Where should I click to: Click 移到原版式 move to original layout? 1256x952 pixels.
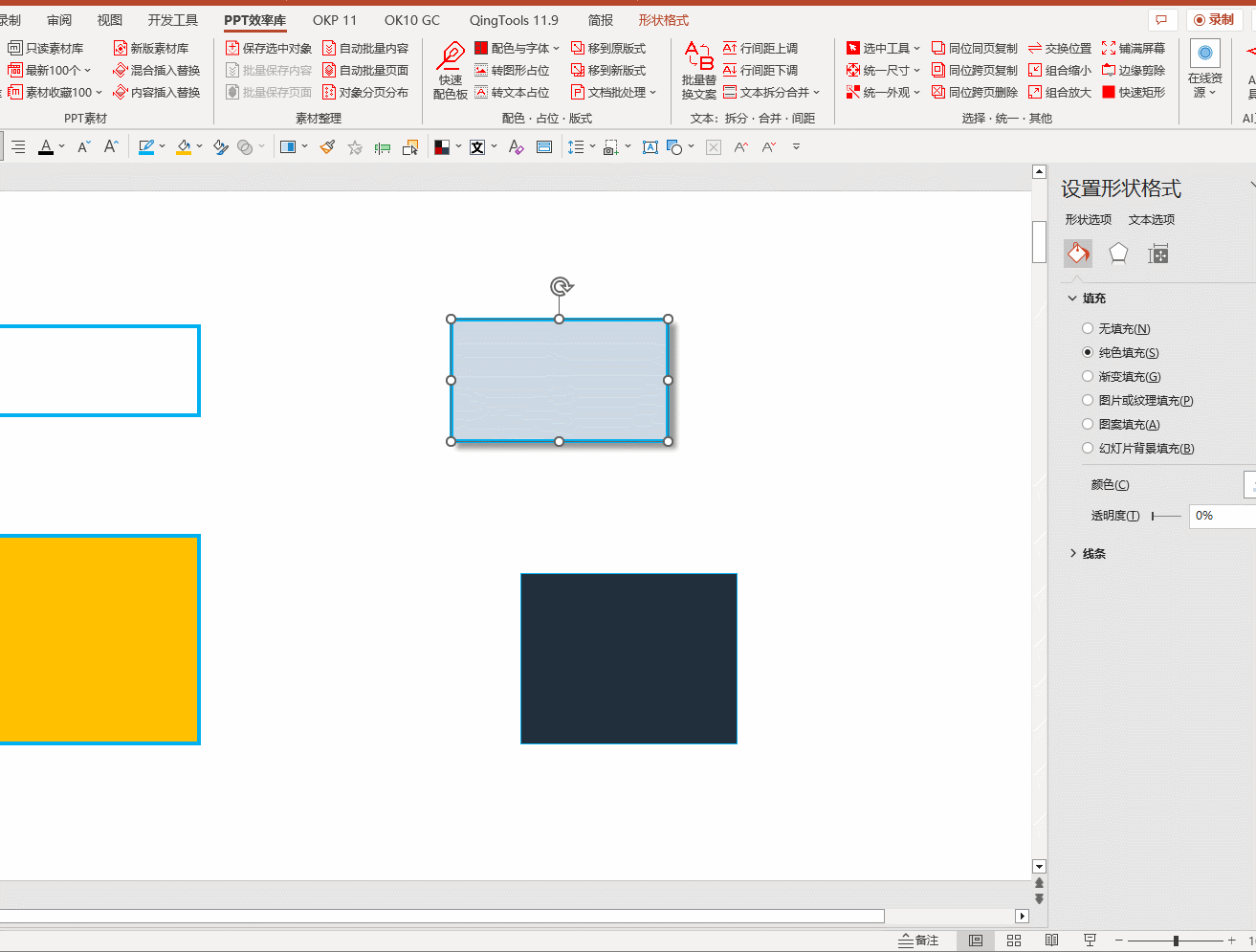pos(608,48)
